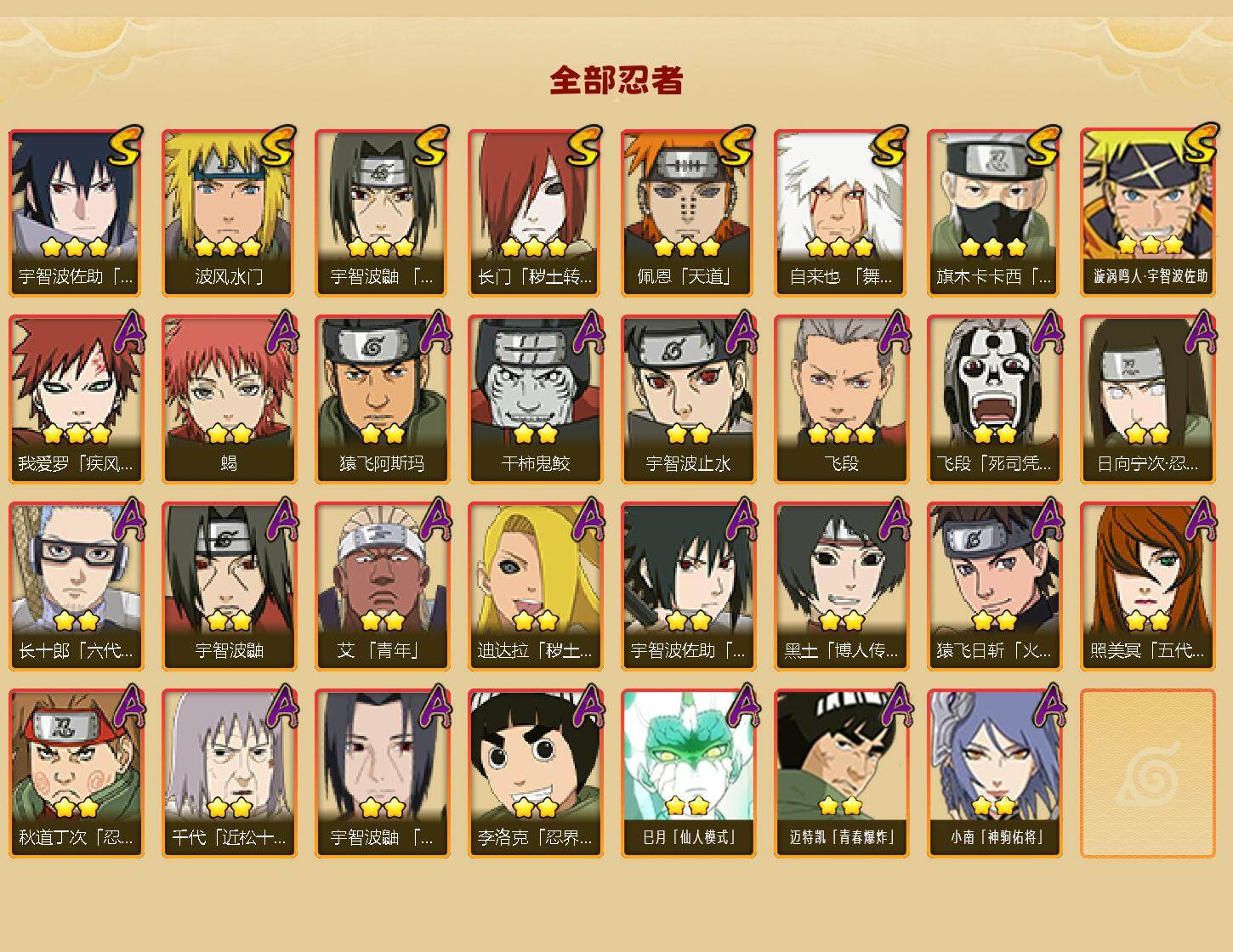1233x952 pixels.
Task: Open the 宇智波止水 ninja card
Action: [688, 399]
